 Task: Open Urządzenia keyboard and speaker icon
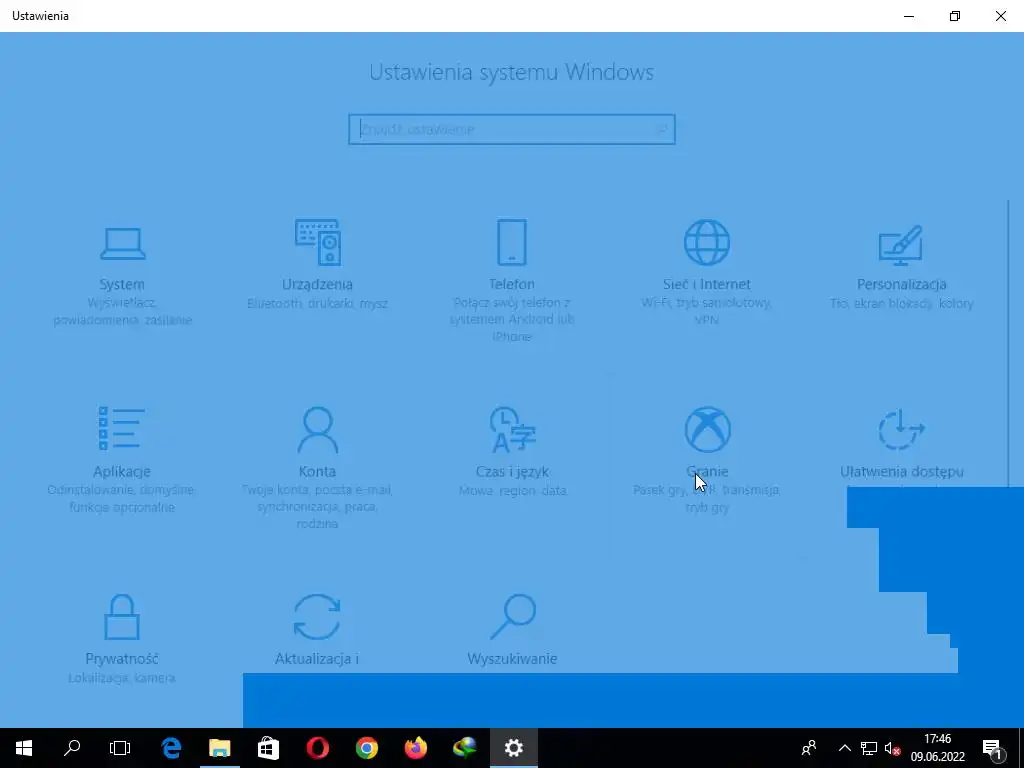tap(317, 242)
